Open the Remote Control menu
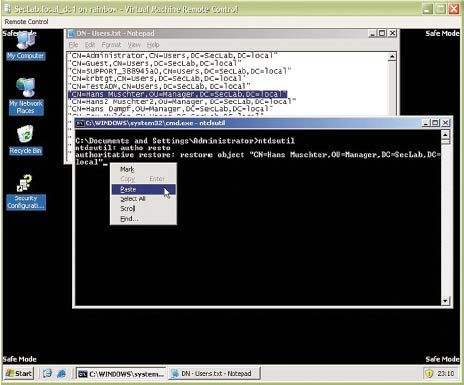Screen dimensions: 464x385 tap(26, 22)
